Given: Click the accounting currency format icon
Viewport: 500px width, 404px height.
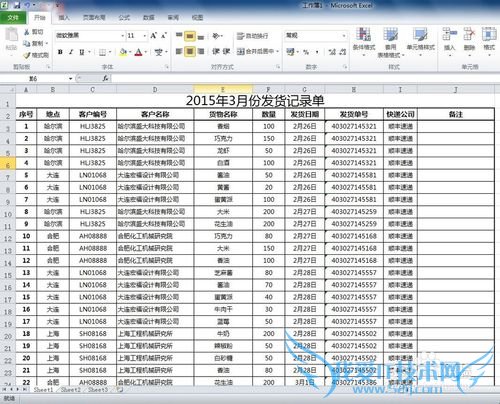Looking at the screenshot, I should click(291, 52).
